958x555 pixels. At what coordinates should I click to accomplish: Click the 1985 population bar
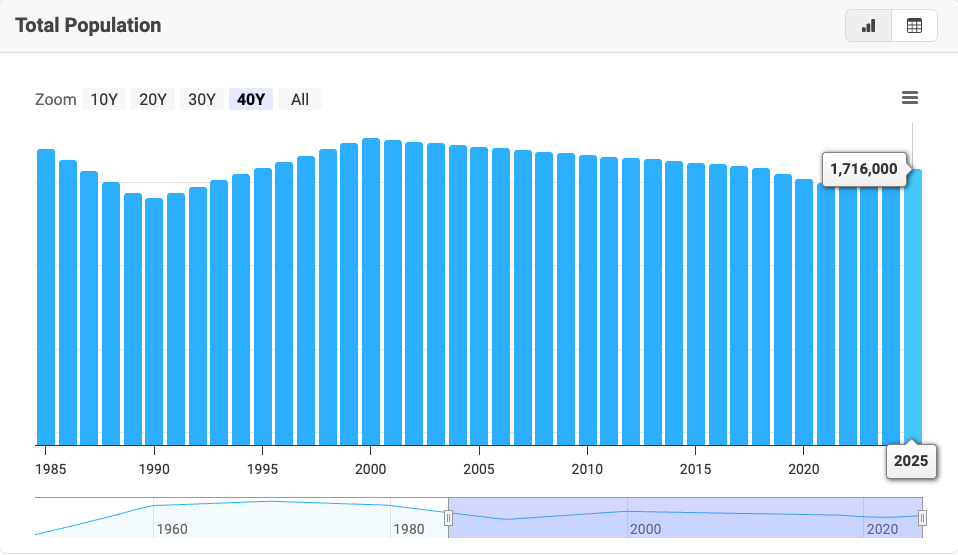[46, 300]
